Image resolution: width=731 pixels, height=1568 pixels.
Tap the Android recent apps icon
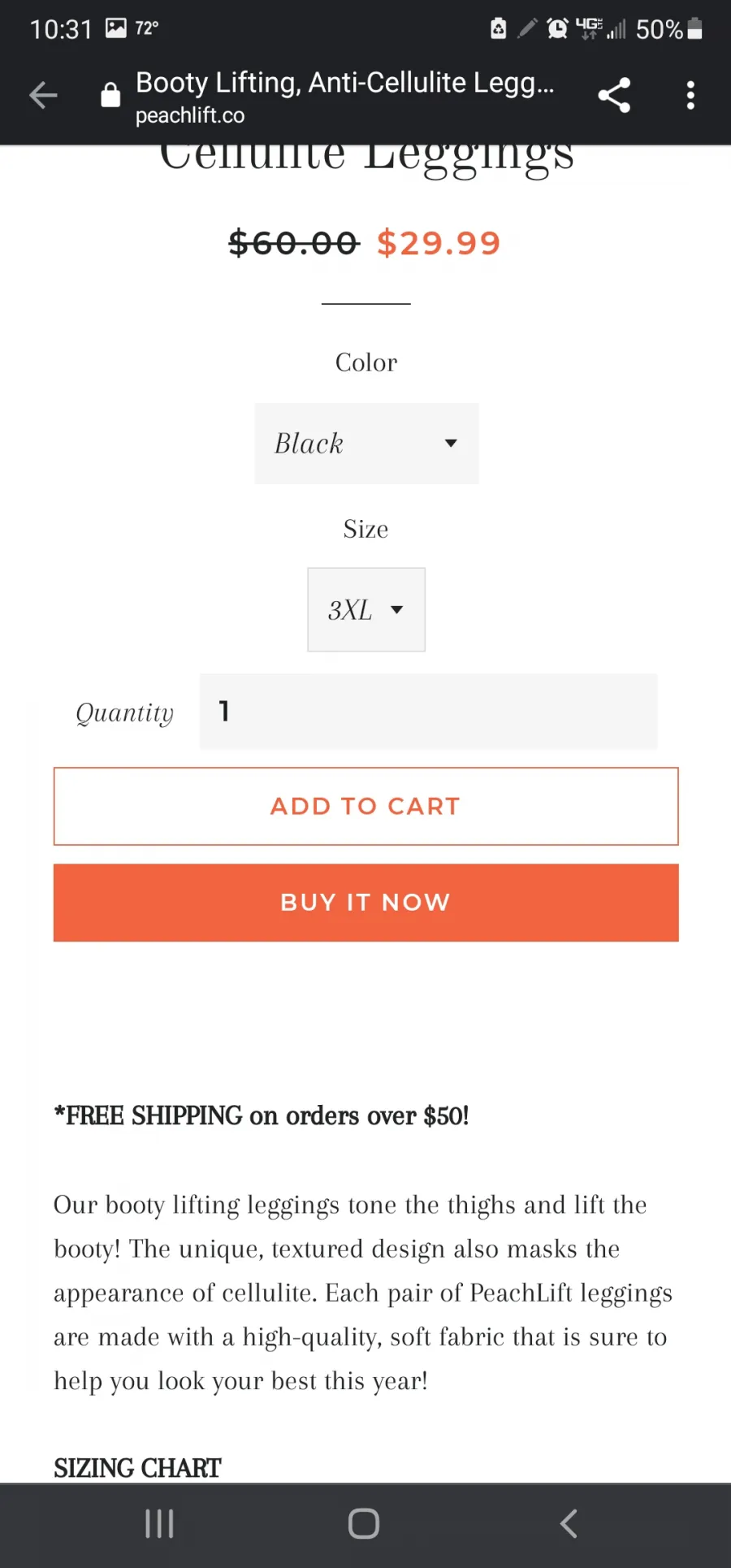click(x=159, y=1523)
